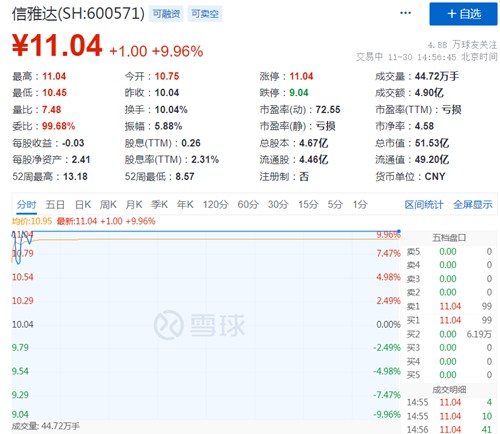Image resolution: width=500 pixels, height=434 pixels.
Task: Click the 可融资 tag badge
Action: coord(166,14)
